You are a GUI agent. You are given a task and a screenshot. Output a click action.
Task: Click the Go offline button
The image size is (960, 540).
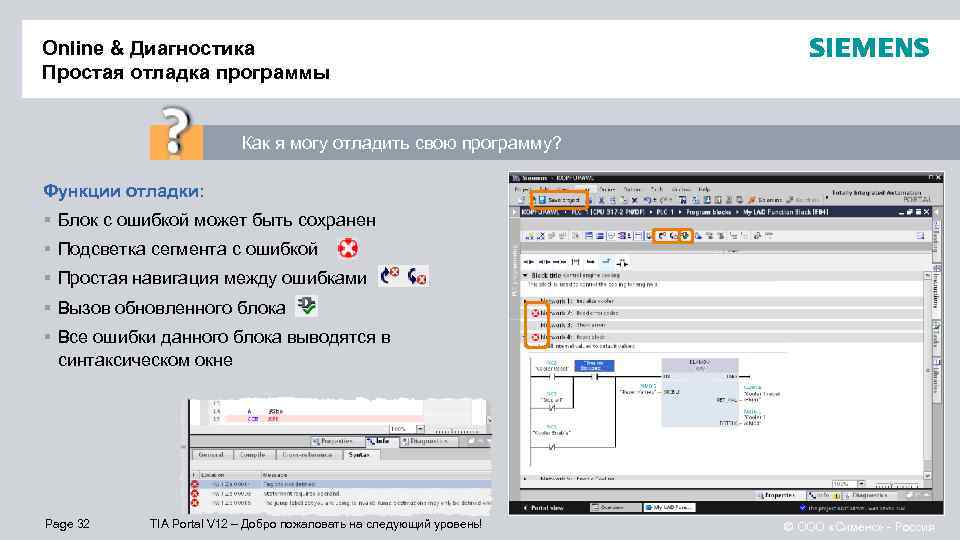click(x=804, y=200)
